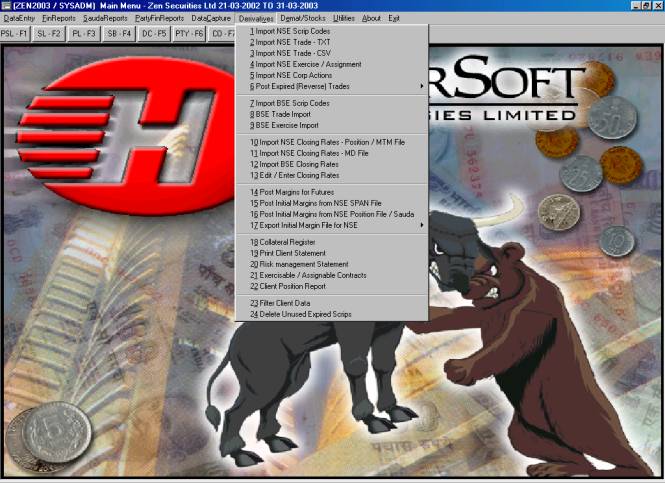Image resolution: width=665 pixels, height=483 pixels.
Task: Open the FinReports menu
Action: point(58,18)
